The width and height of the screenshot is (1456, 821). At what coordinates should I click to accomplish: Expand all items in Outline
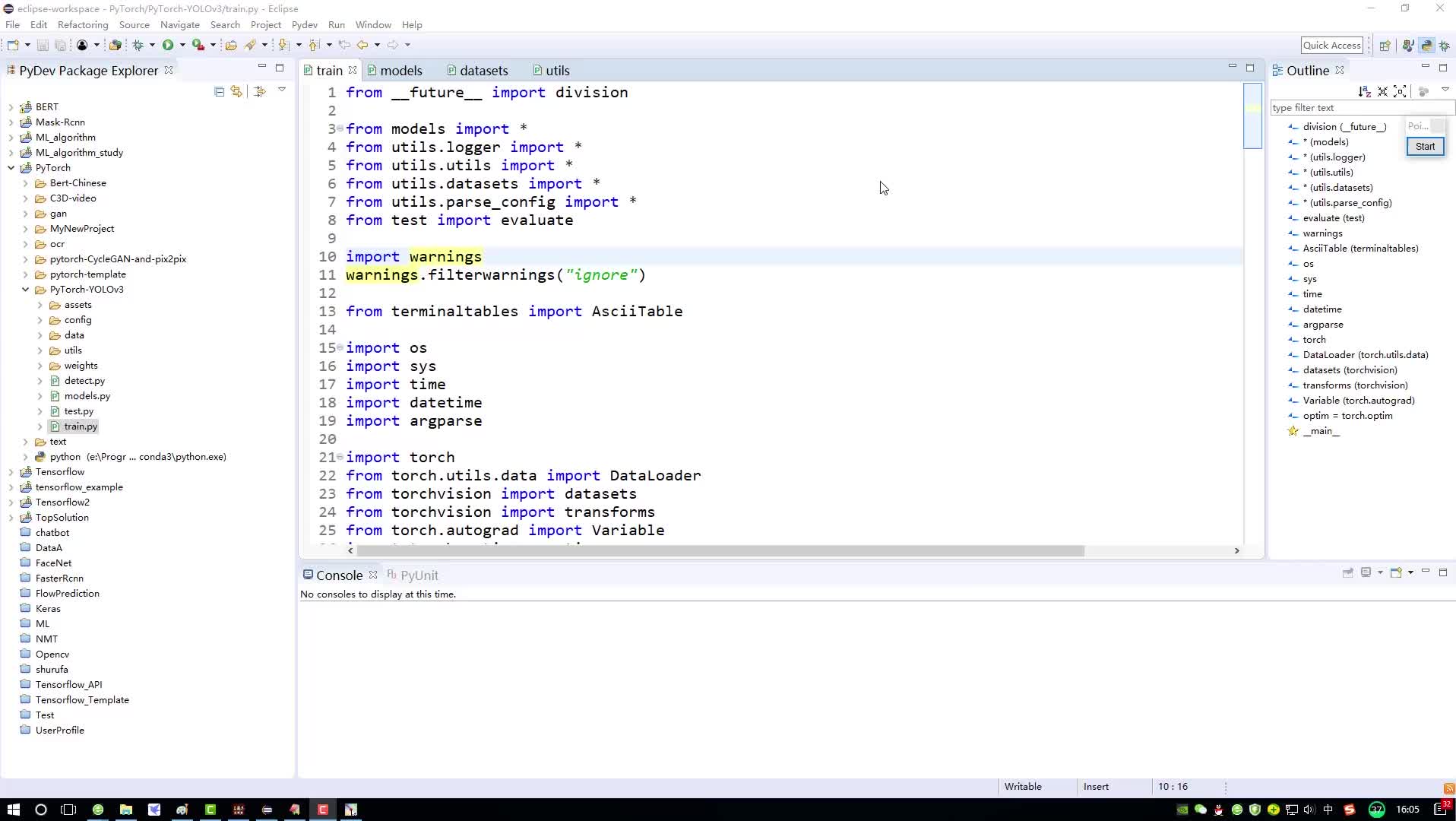[1400, 91]
